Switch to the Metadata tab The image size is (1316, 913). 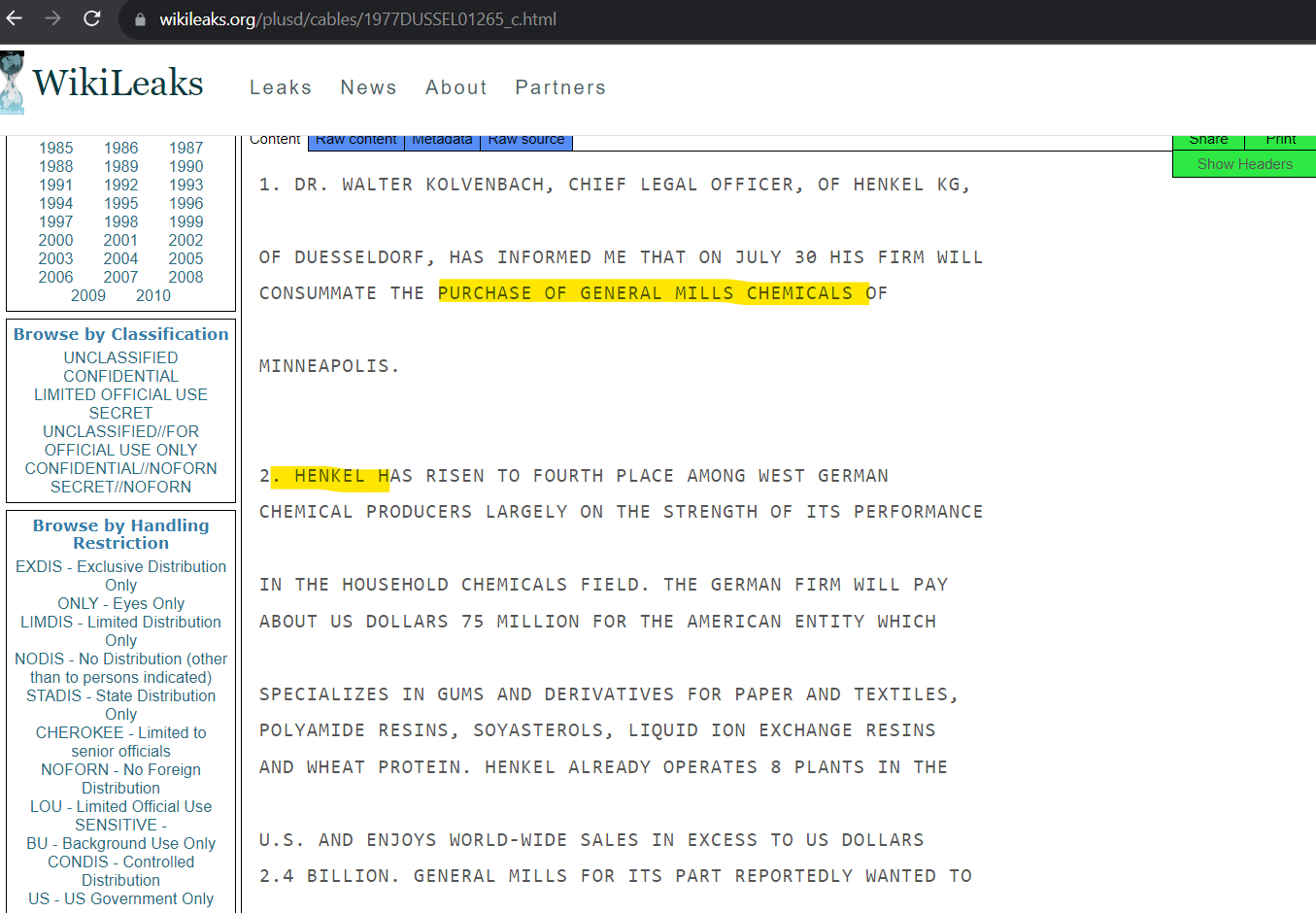pos(442,141)
